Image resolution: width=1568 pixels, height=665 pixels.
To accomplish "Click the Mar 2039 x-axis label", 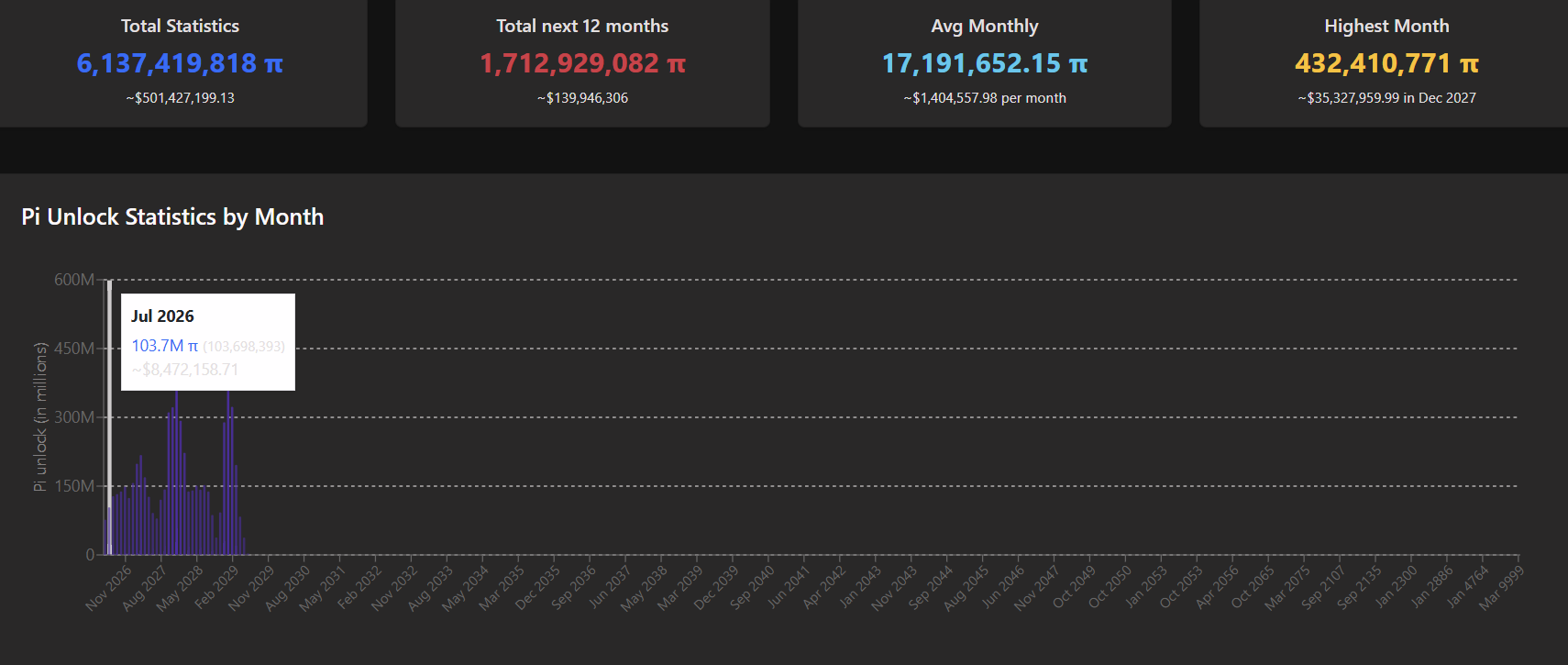I will (x=681, y=588).
